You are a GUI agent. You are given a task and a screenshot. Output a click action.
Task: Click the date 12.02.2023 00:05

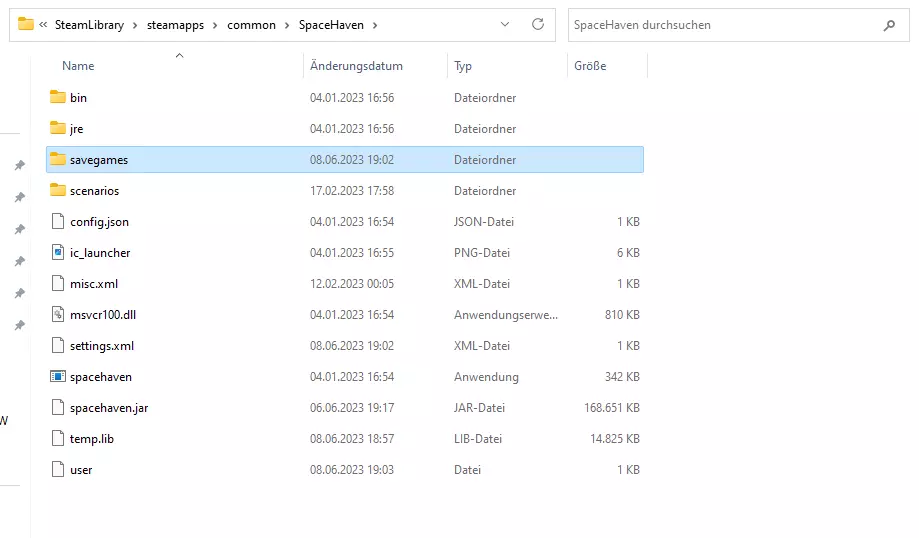[x=352, y=284]
